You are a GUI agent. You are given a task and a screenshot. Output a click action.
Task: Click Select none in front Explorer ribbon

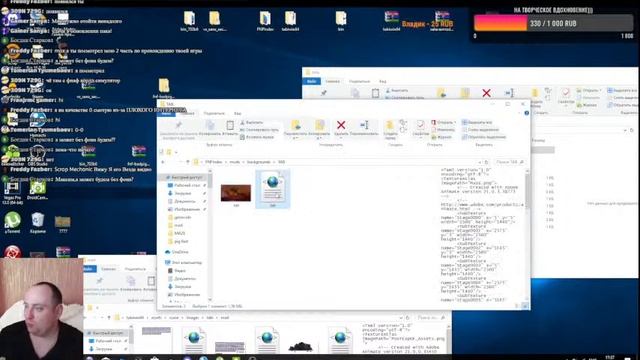coord(480,130)
